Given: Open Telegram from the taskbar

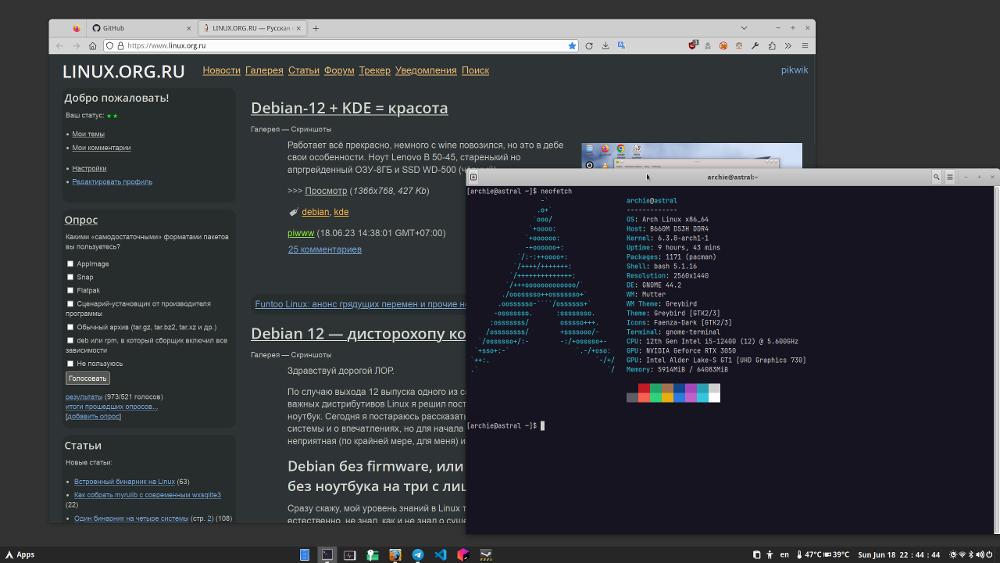Looking at the screenshot, I should point(418,555).
